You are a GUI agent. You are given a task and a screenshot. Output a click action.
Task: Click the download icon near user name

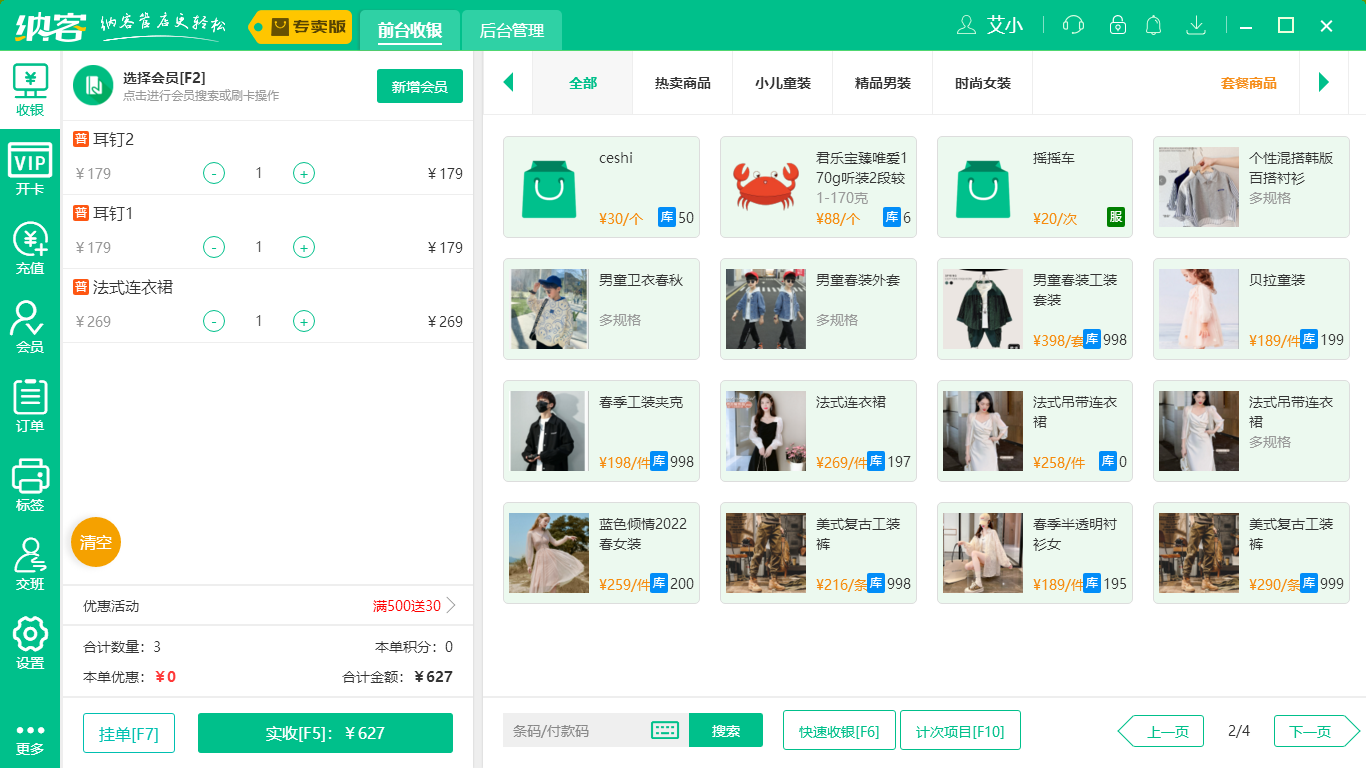pyautogui.click(x=1196, y=24)
